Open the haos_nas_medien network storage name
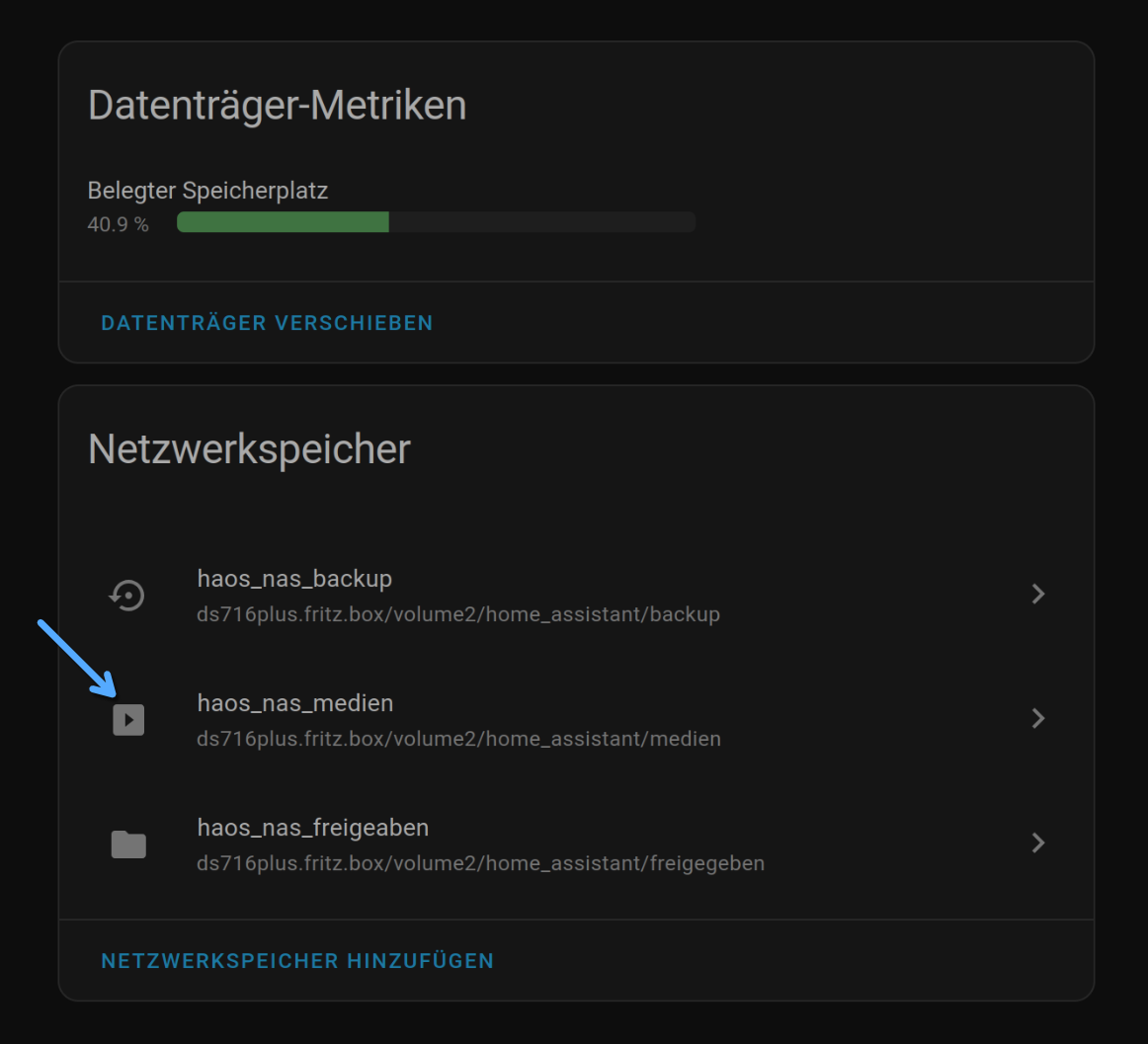 [x=295, y=703]
